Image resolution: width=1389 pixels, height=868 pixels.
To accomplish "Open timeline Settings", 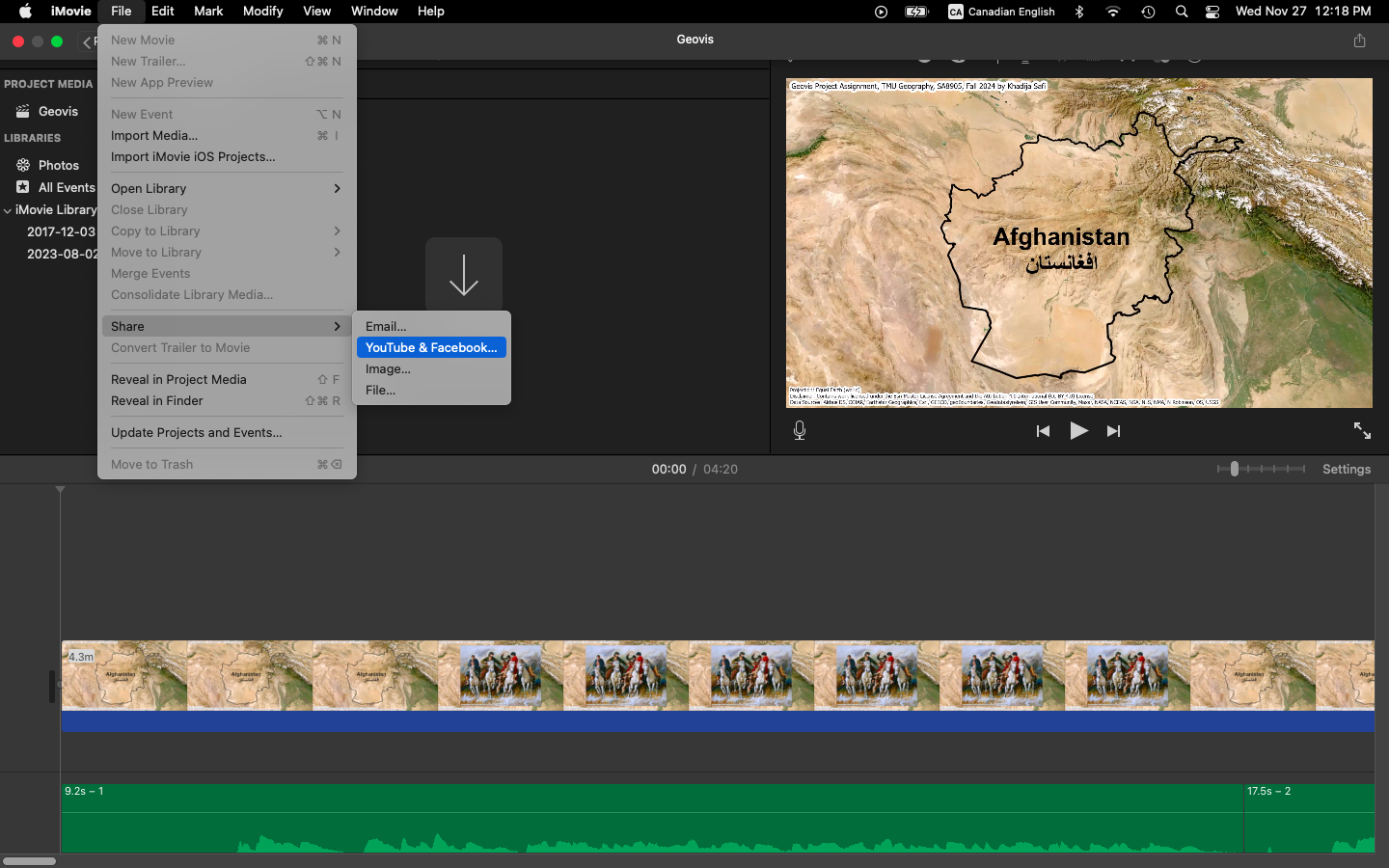I will (1347, 469).
